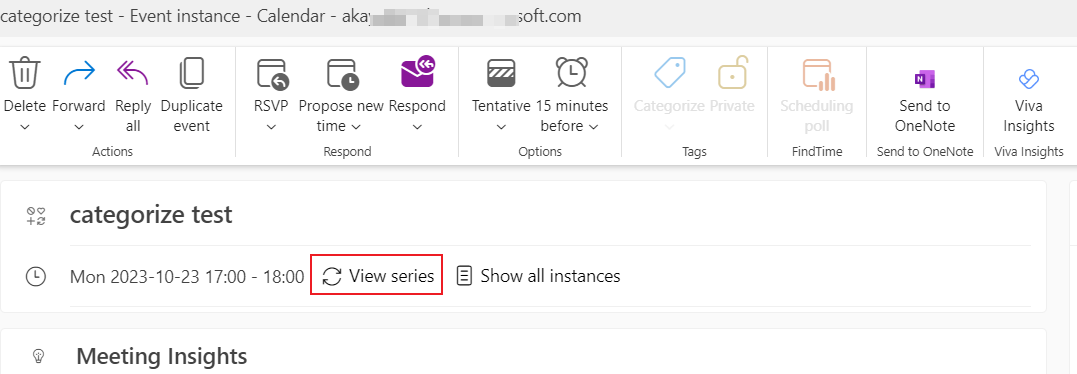
Task: Click Show all instances link
Action: (x=538, y=276)
